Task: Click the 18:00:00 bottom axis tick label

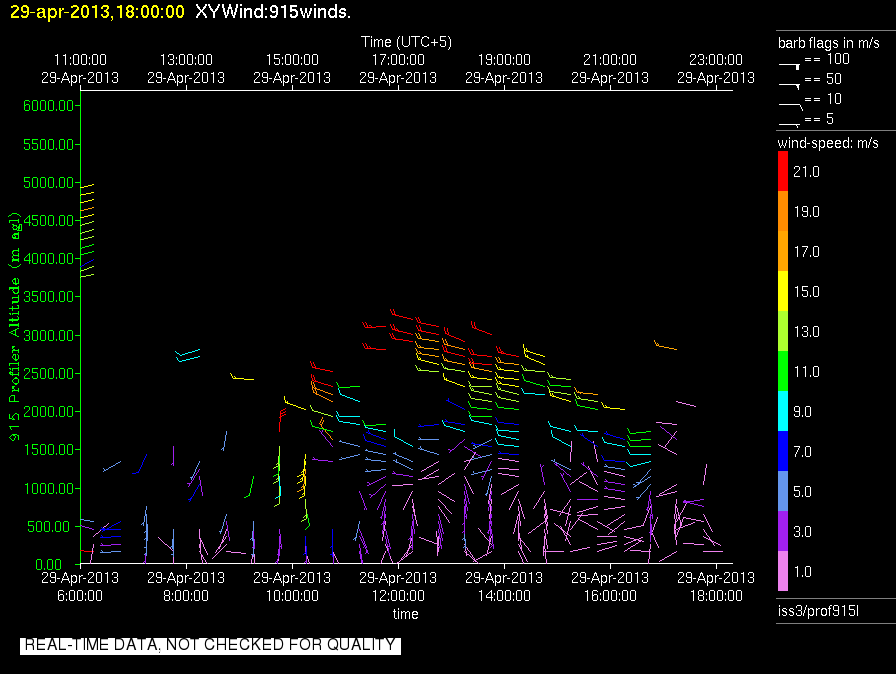Action: click(x=716, y=596)
